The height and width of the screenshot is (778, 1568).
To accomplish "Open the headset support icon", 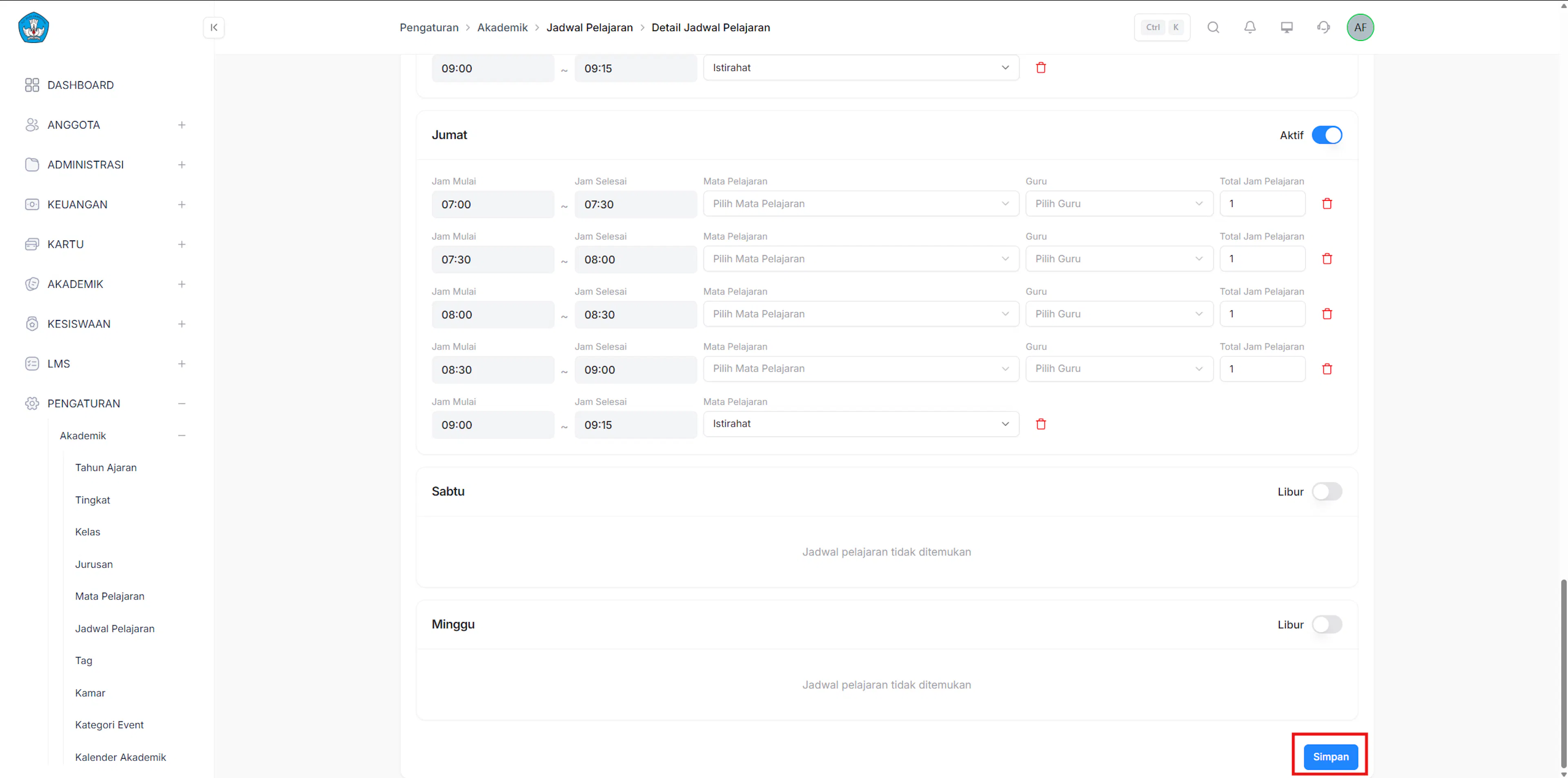I will [1323, 27].
